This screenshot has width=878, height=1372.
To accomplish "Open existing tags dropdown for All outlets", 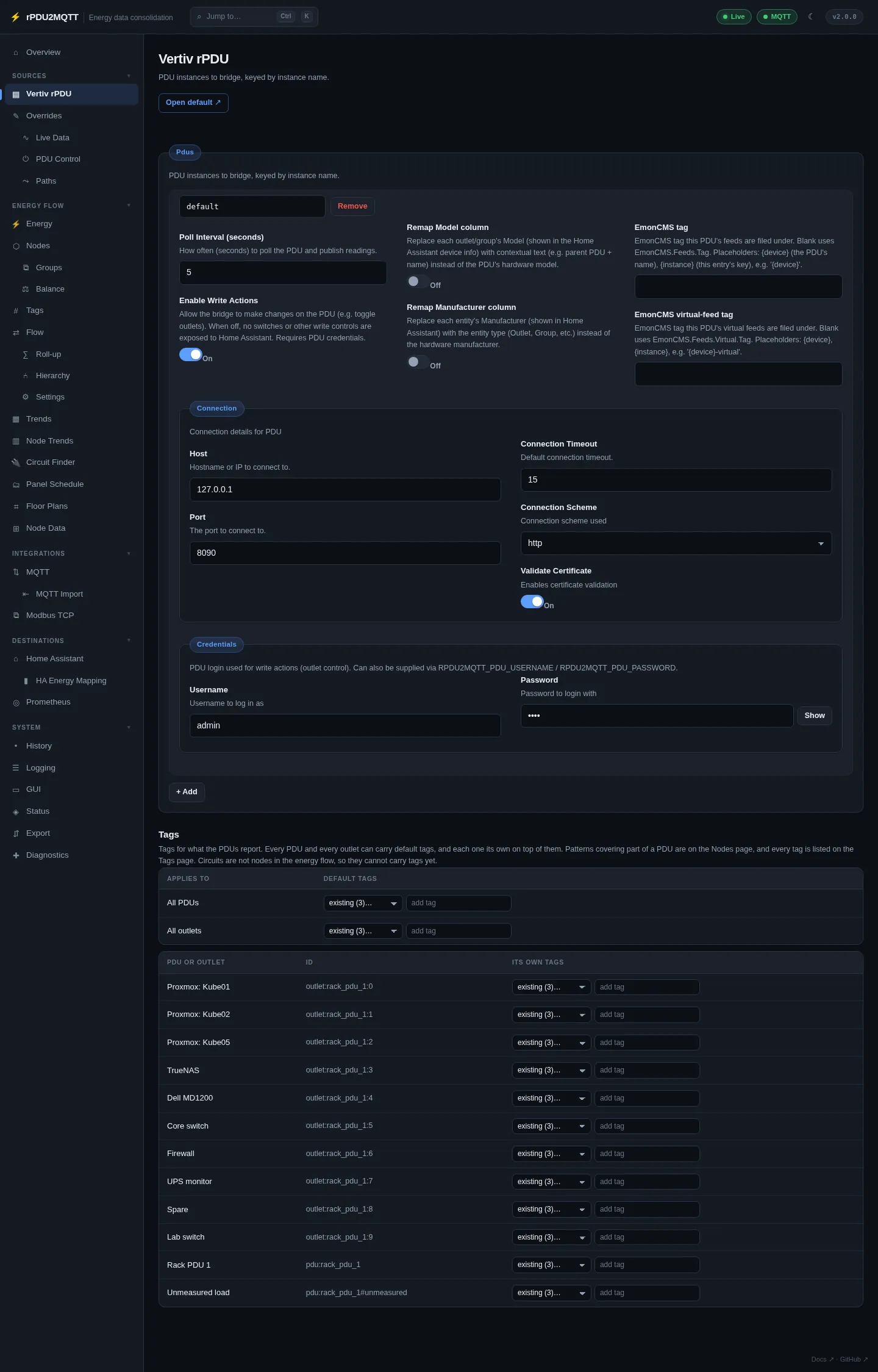I will tap(363, 931).
